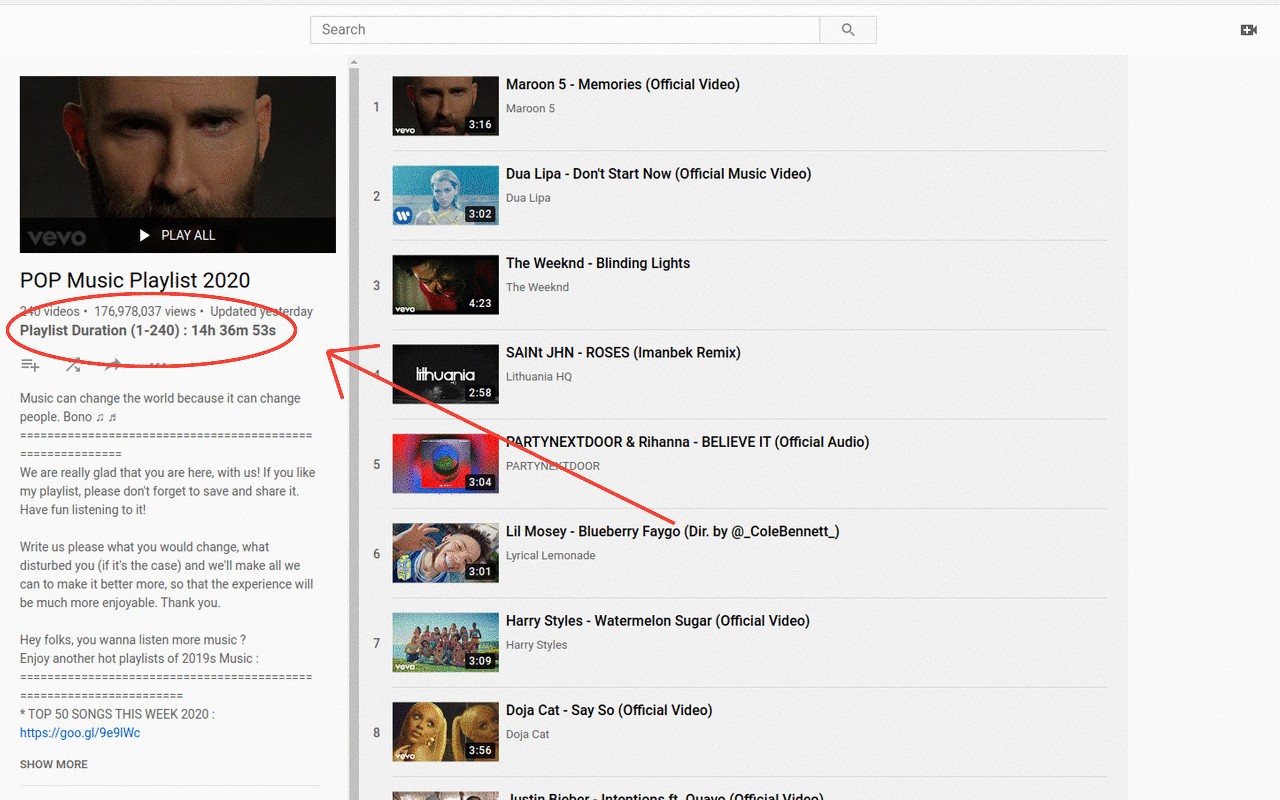Shuffle the playlist with the shuffle icon
The image size is (1280, 800).
73,366
